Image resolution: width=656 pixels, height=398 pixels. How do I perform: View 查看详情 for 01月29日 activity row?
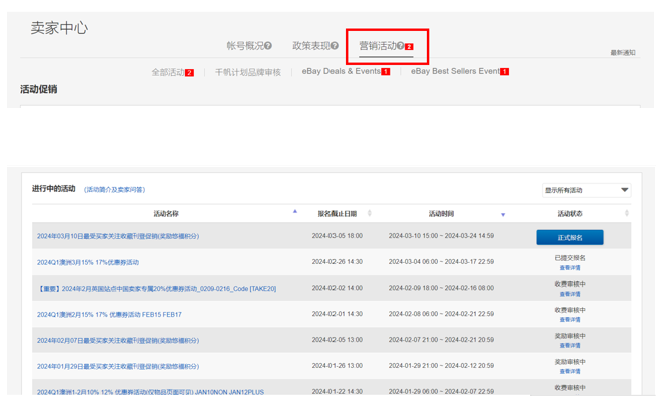(570, 372)
